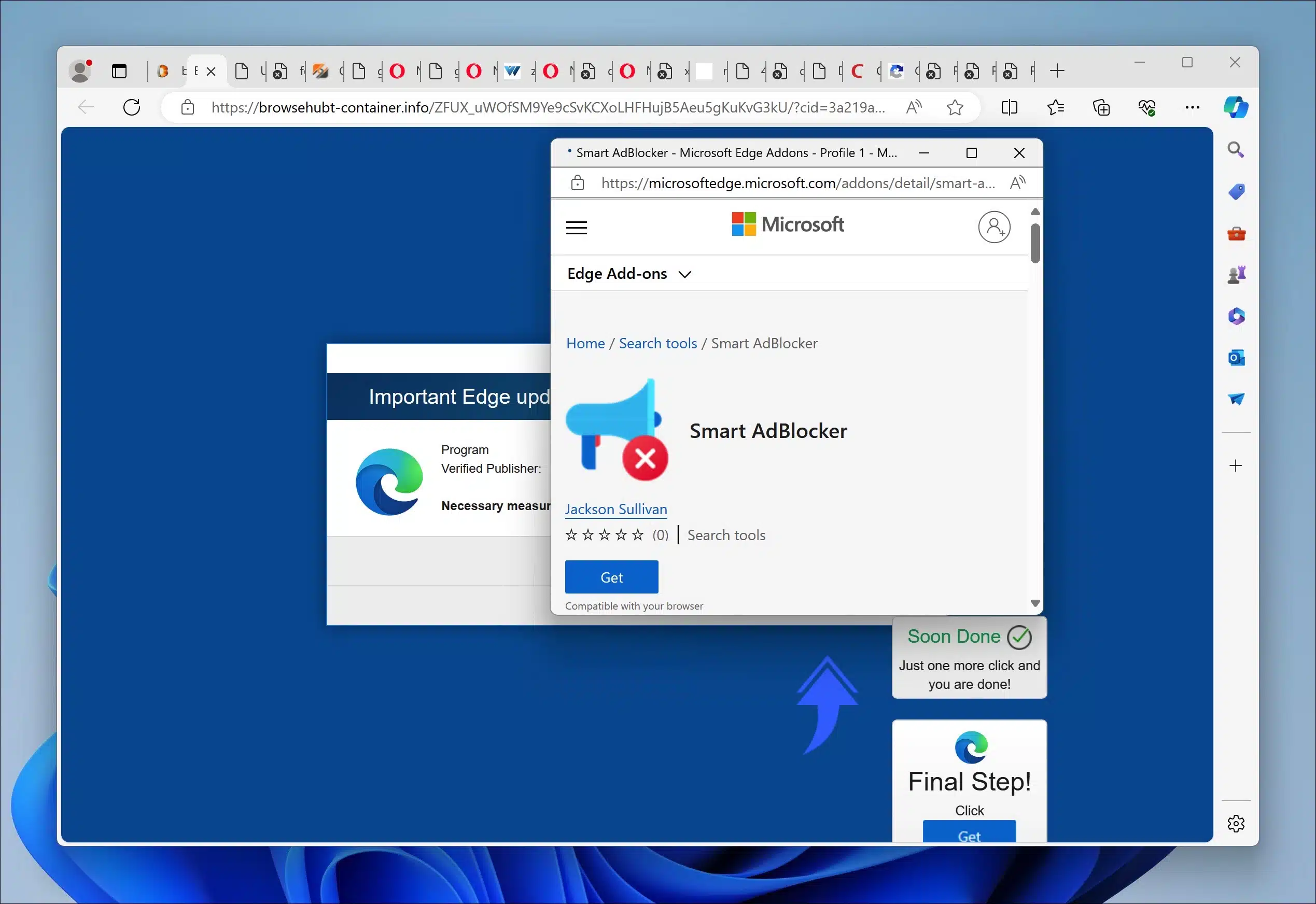1316x904 pixels.
Task: Switch to the blue circular arrow tab
Action: pos(895,72)
